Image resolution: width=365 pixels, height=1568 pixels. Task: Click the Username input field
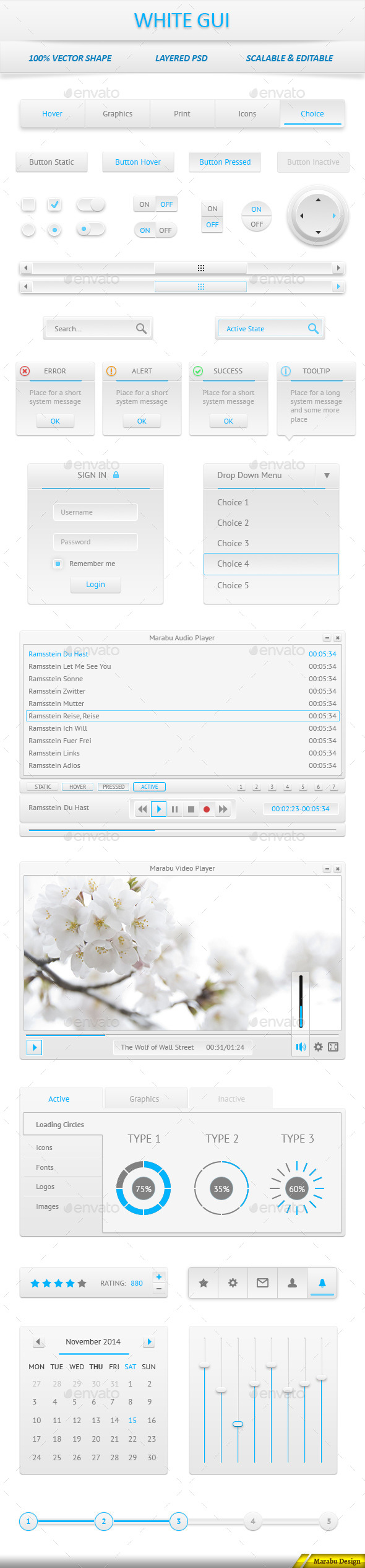(x=95, y=512)
